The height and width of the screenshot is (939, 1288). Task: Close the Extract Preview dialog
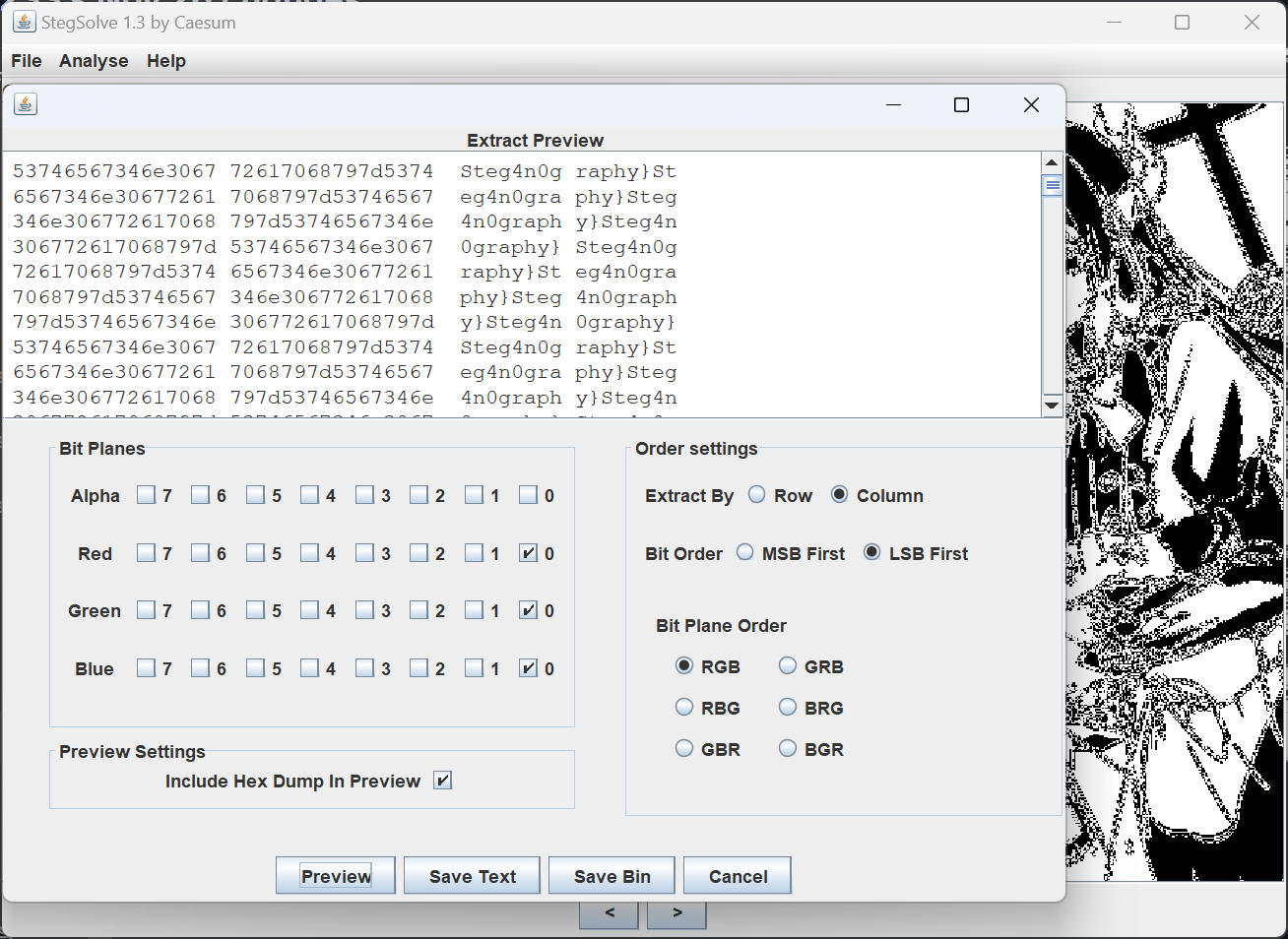point(1031,105)
